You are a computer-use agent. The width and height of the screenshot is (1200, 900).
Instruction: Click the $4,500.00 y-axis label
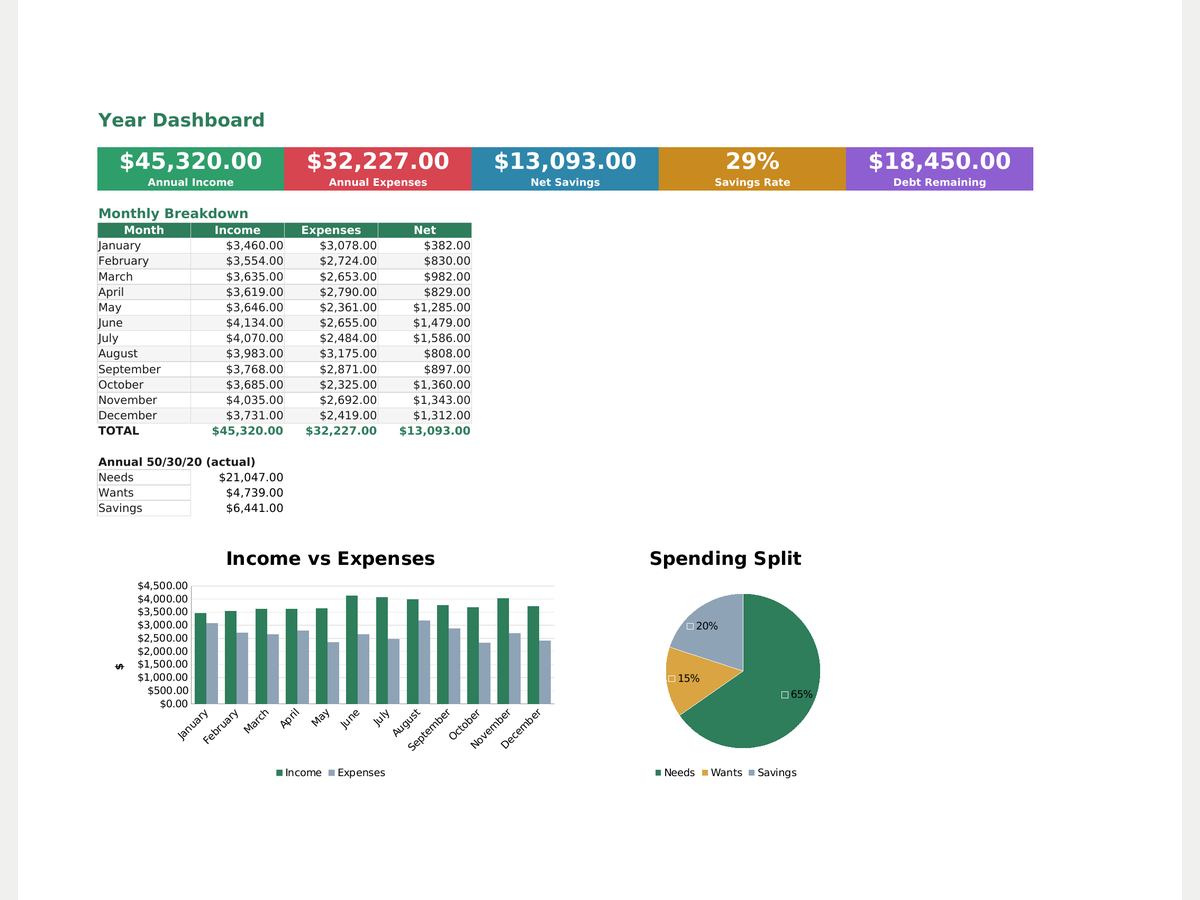click(x=162, y=586)
